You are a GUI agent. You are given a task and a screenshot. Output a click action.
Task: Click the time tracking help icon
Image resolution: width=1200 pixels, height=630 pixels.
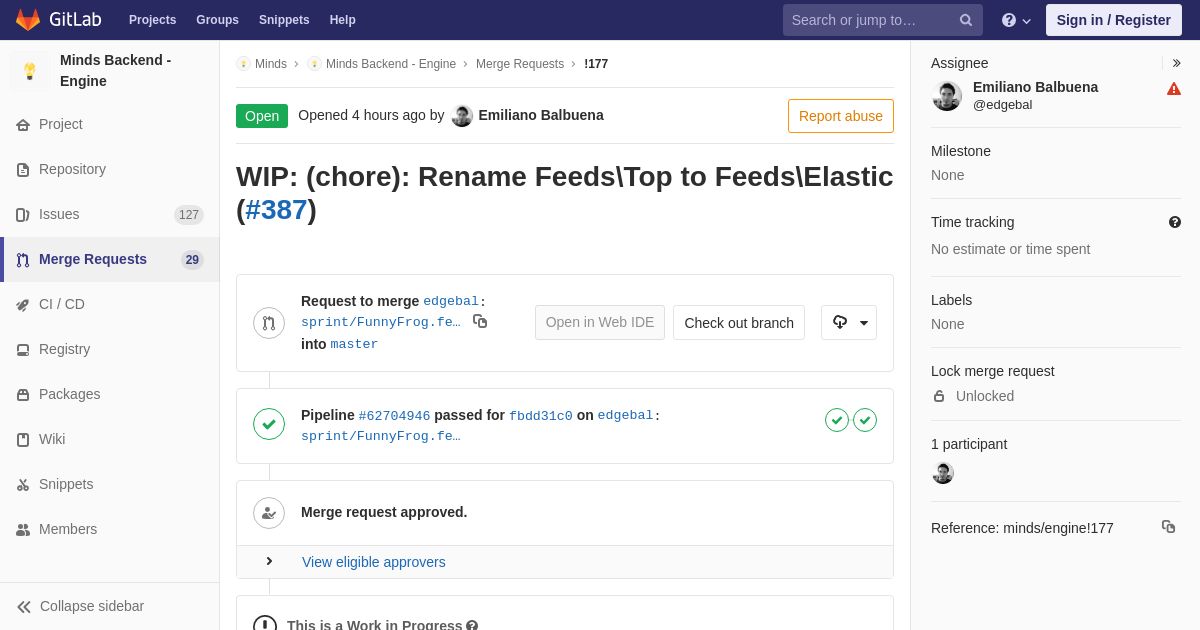coord(1175,222)
